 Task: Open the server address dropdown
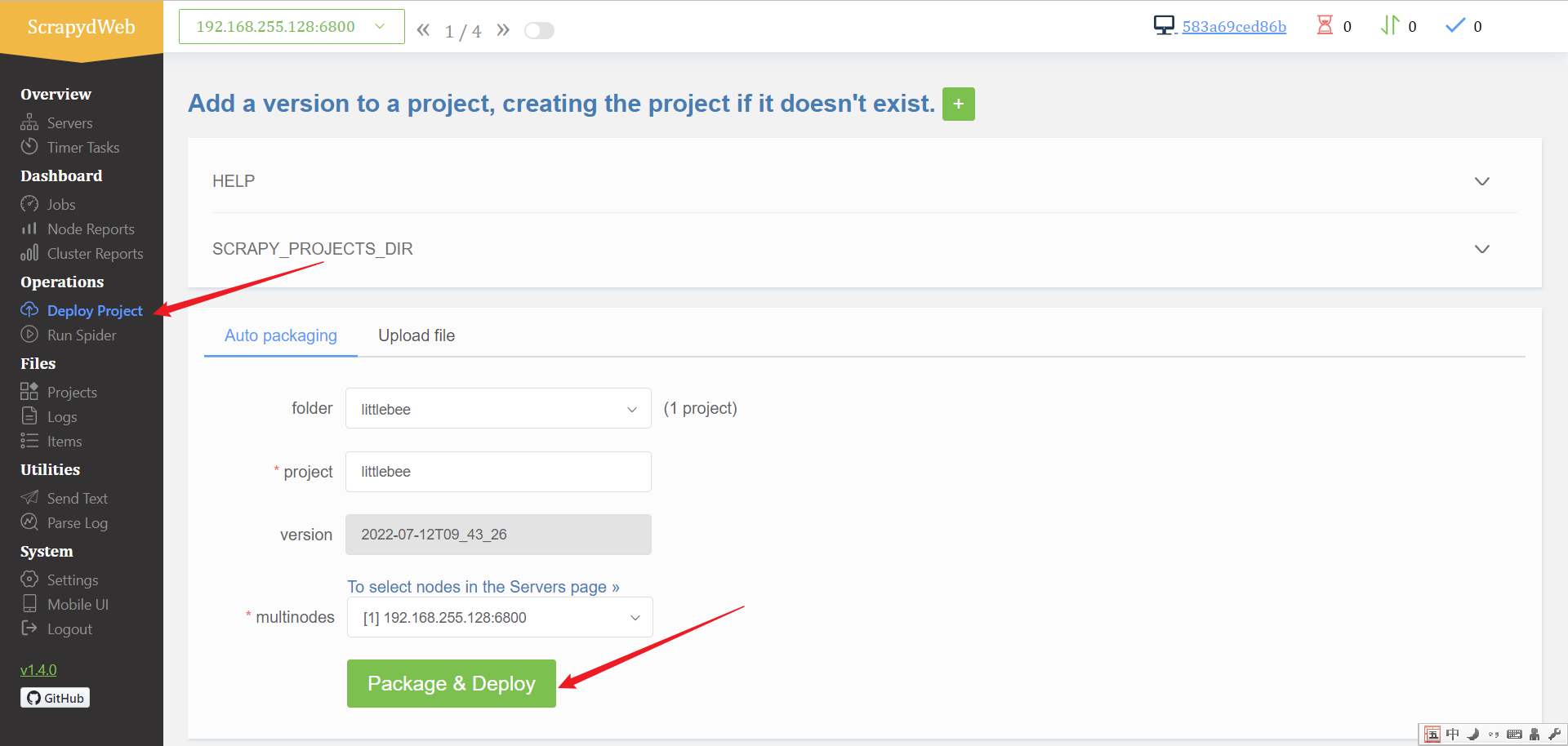pyautogui.click(x=291, y=27)
